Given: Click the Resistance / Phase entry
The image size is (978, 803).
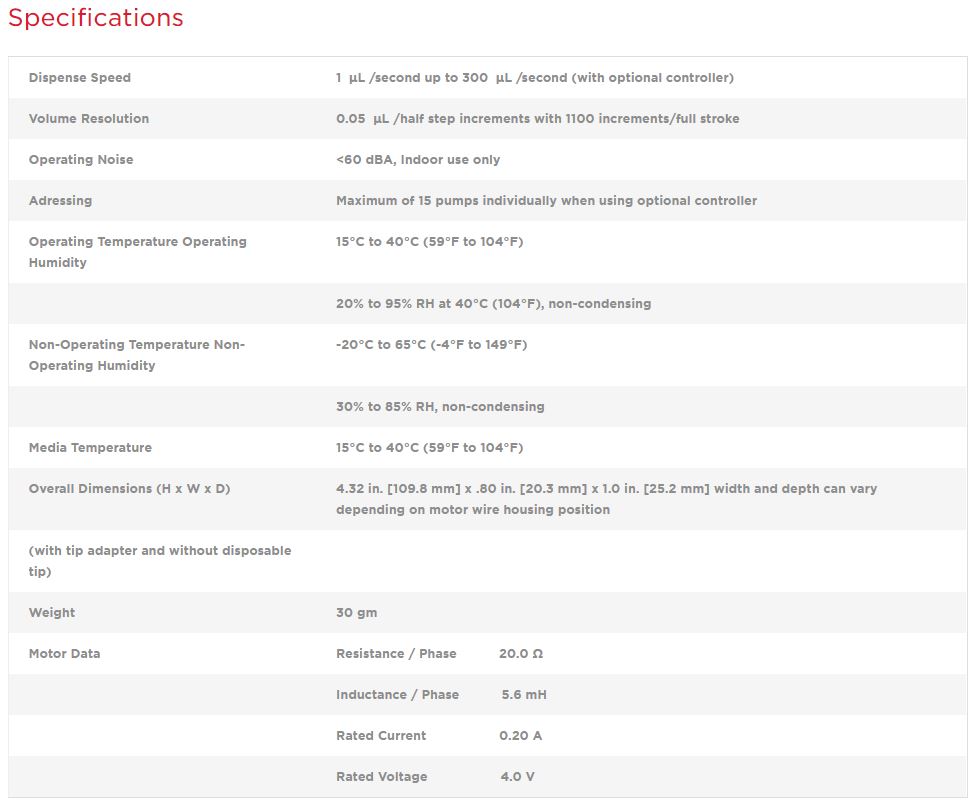Looking at the screenshot, I should [x=396, y=654].
